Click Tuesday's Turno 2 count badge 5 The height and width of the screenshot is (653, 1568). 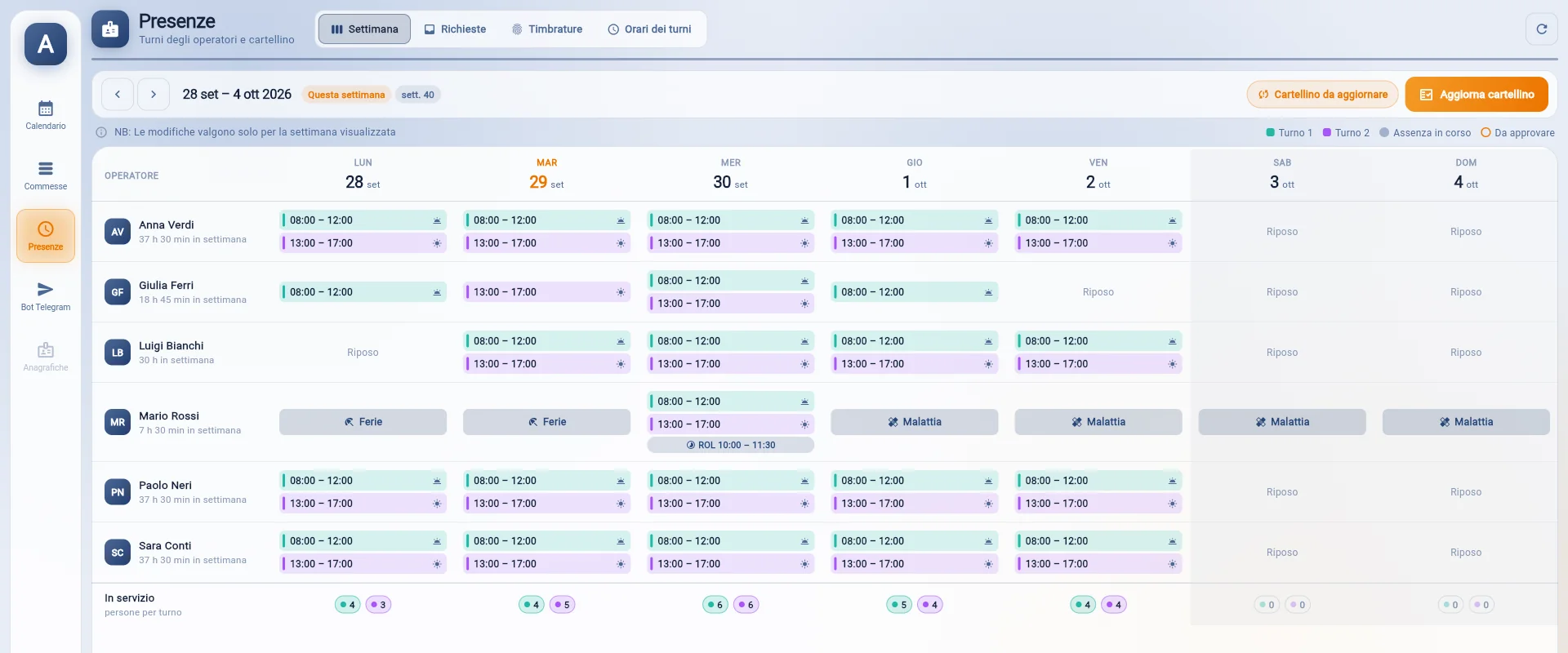pos(562,605)
